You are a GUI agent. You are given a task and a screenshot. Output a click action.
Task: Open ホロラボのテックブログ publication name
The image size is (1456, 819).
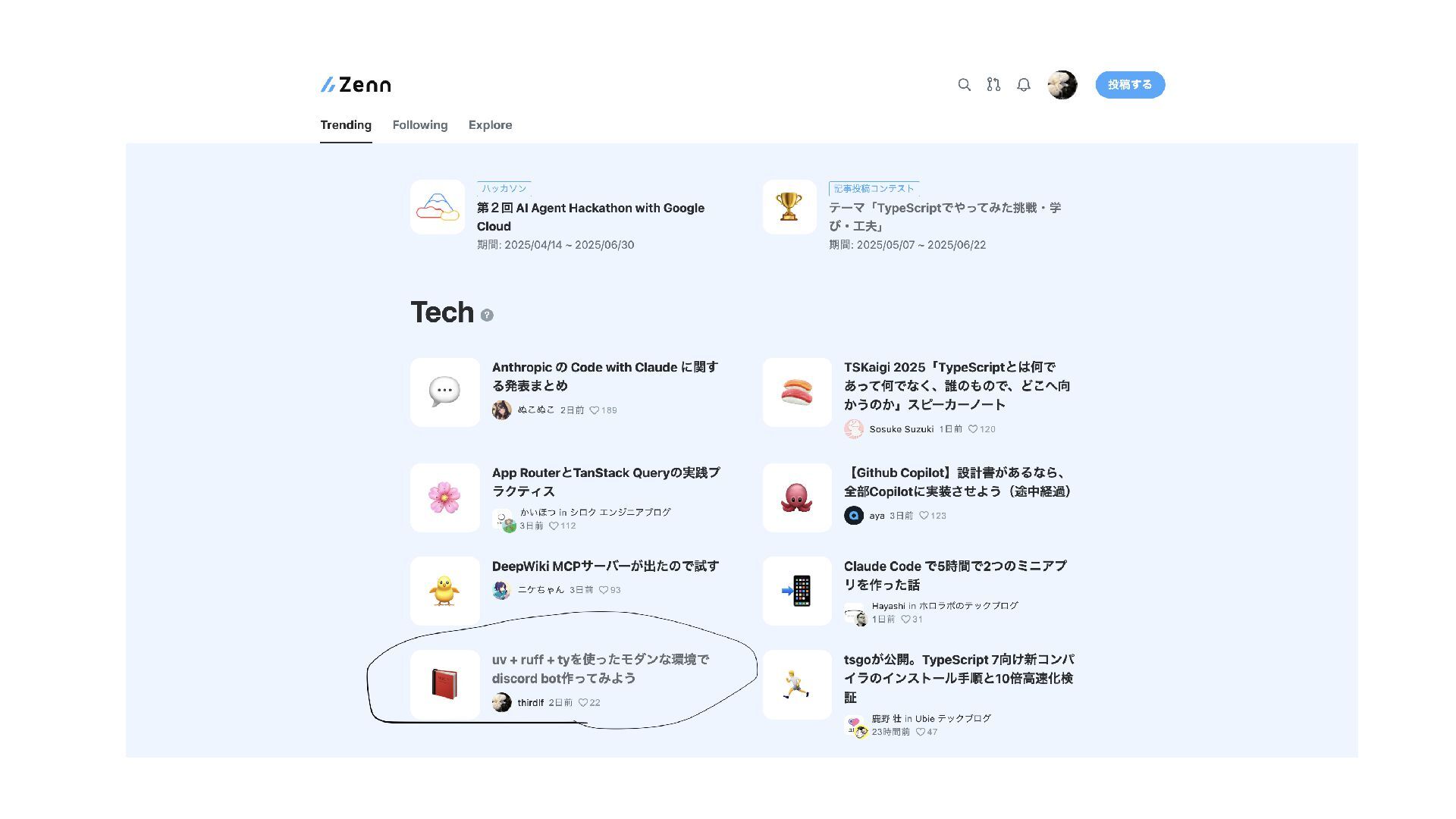pos(968,605)
